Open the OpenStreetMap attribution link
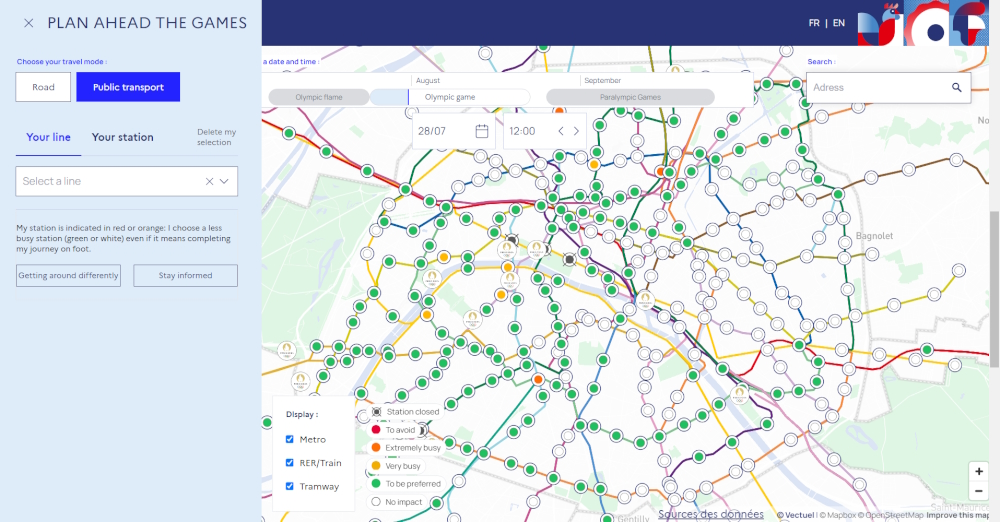 click(x=890, y=515)
